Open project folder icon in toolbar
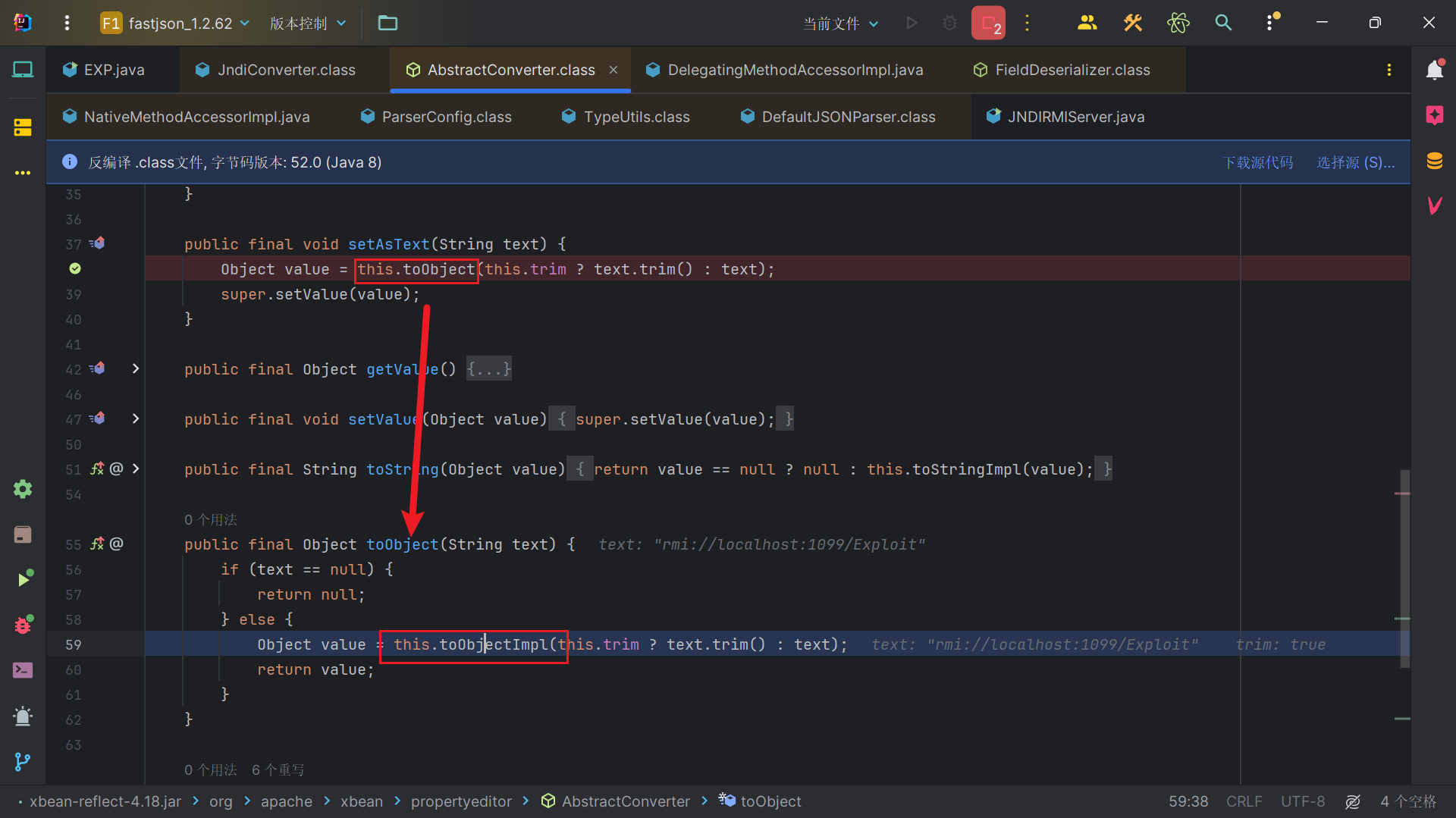 point(388,23)
